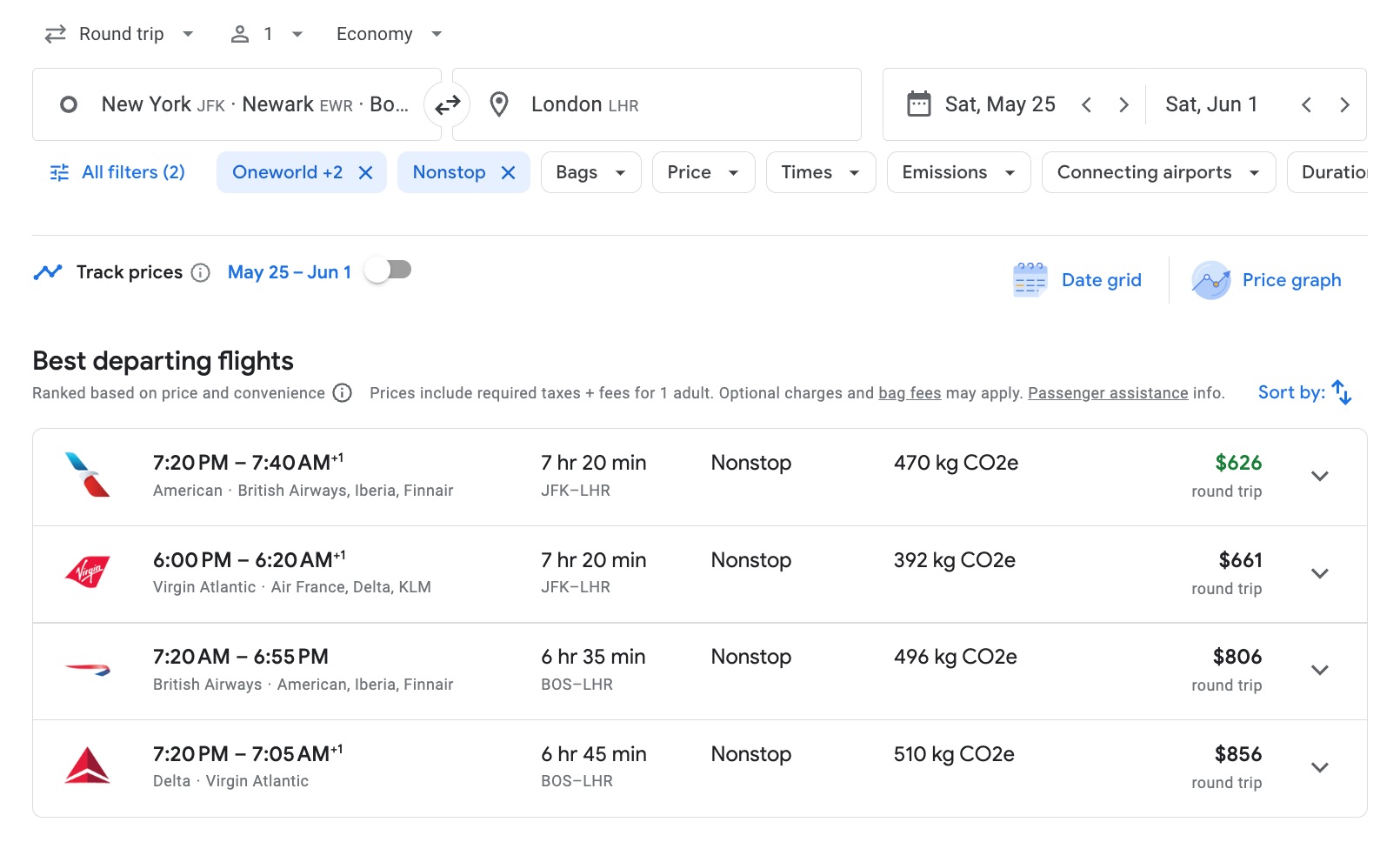
Task: Remove the Oneworld +2 filter
Action: pyautogui.click(x=365, y=172)
